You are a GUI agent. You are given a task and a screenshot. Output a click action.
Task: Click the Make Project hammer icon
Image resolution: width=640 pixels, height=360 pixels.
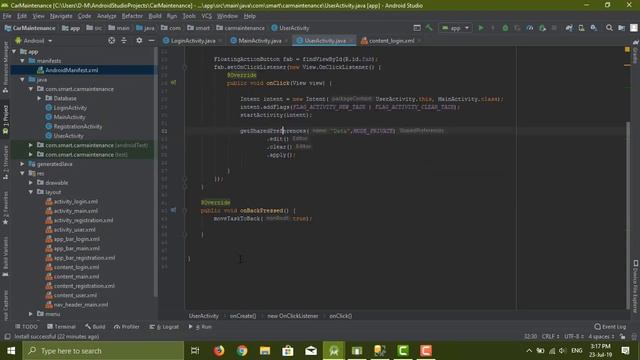pos(429,28)
